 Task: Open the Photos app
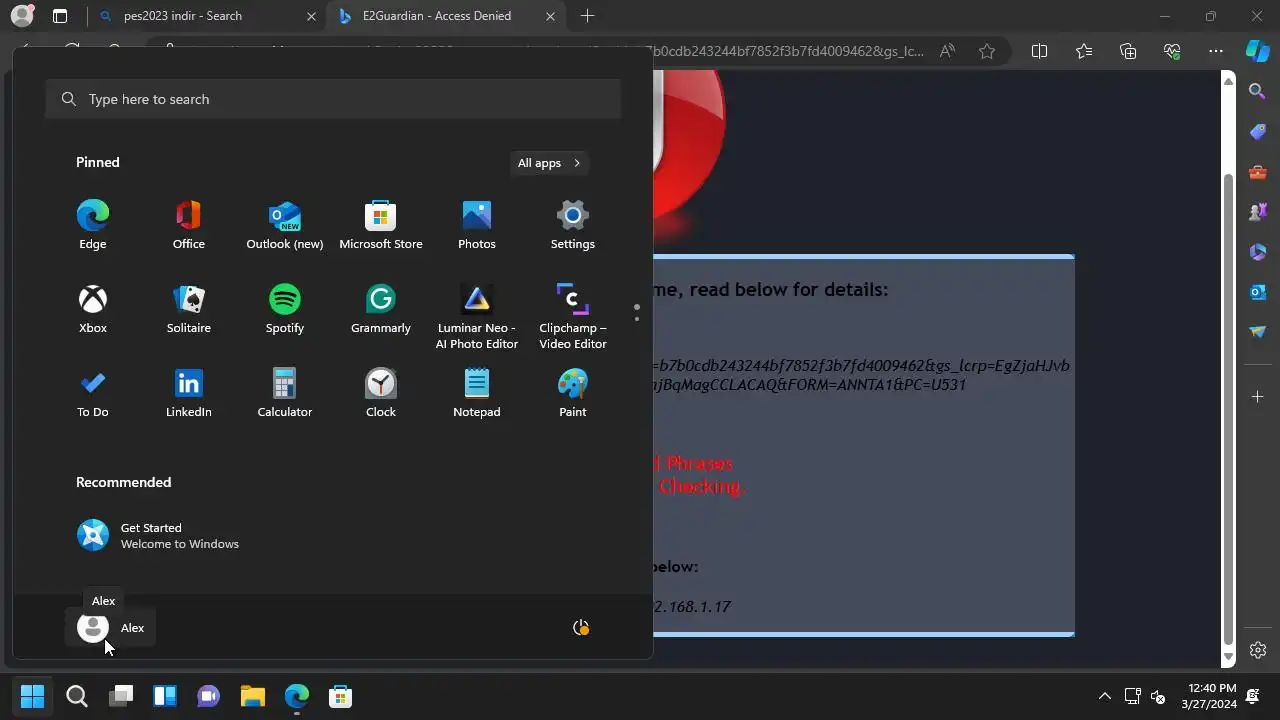point(477,225)
